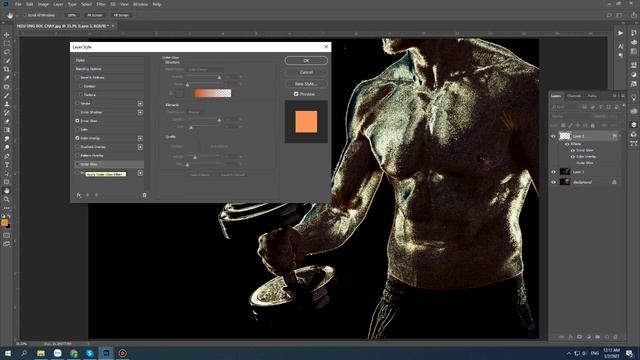Lock icon on the Background layer
The width and height of the screenshot is (640, 360).
coord(614,182)
